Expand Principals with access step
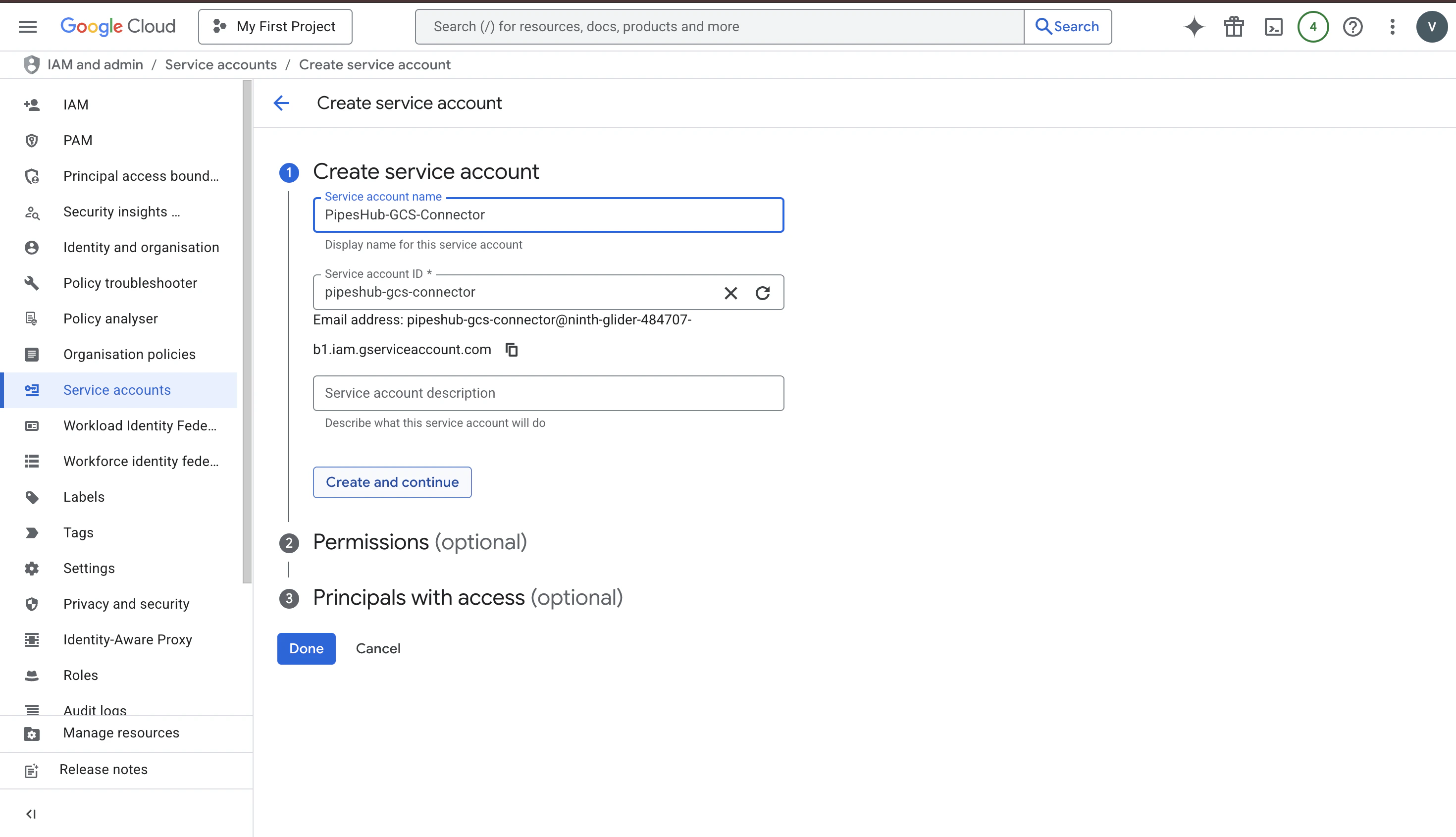This screenshot has height=837, width=1456. pos(468,598)
